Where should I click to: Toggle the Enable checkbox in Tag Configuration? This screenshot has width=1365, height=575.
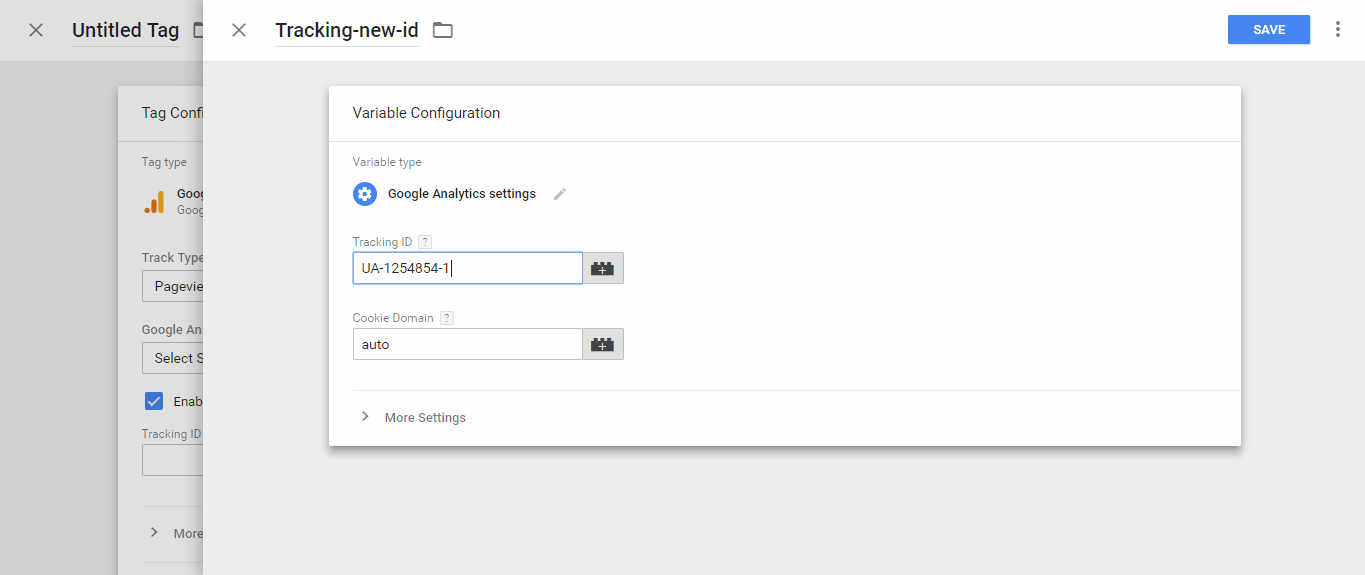[154, 401]
